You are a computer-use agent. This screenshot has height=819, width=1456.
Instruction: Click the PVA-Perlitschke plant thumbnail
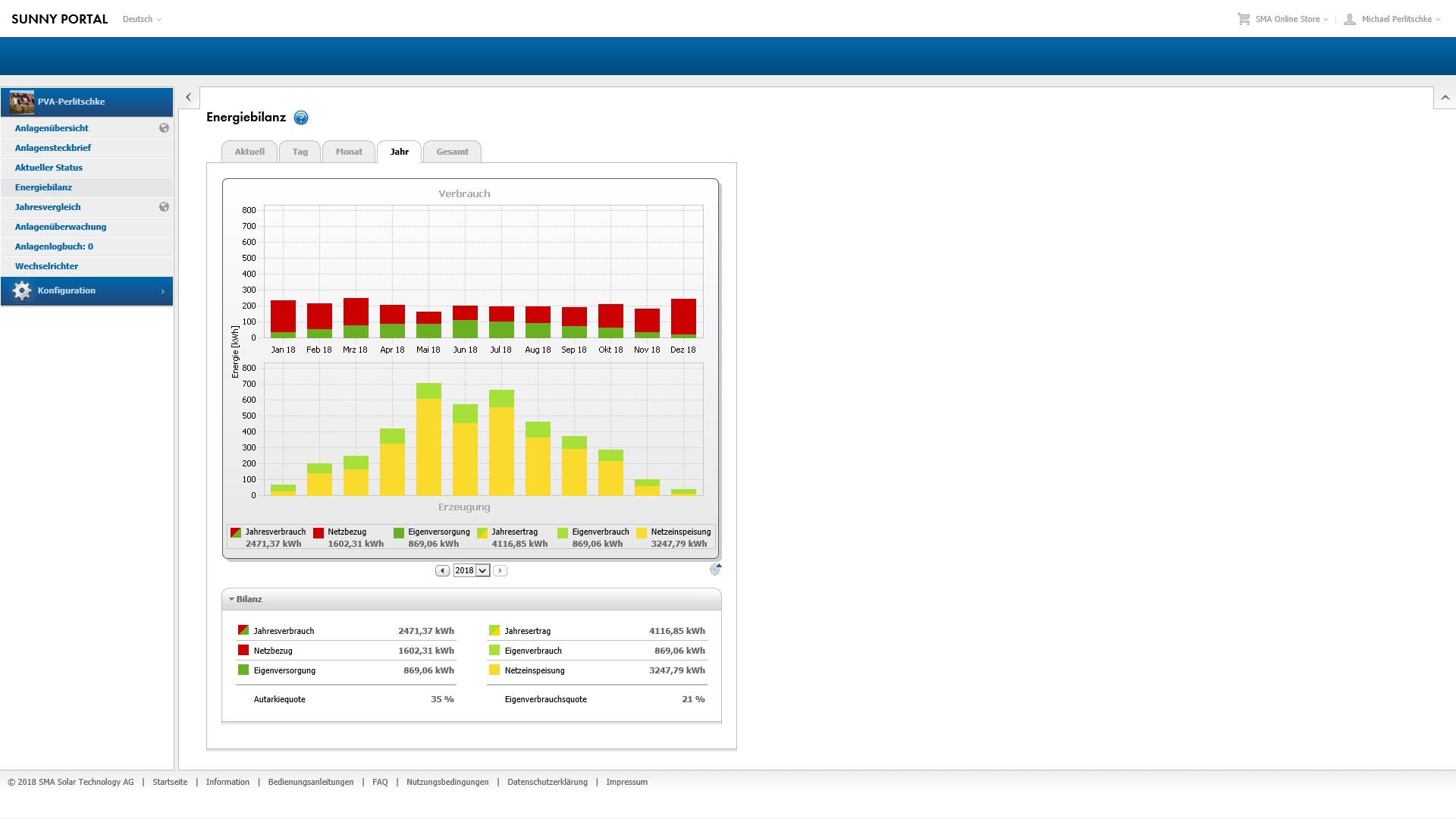pos(22,102)
